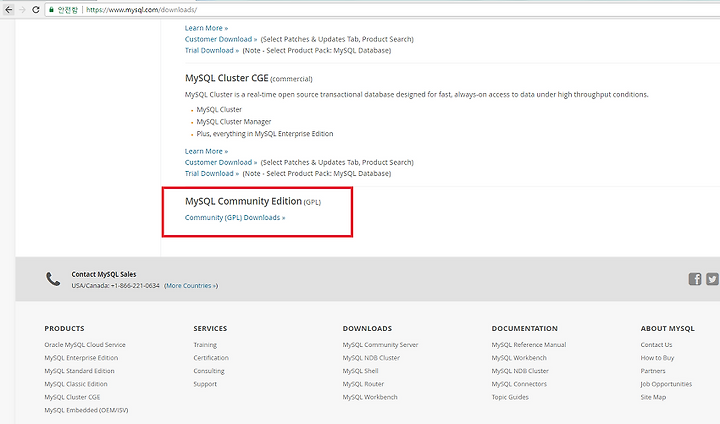Open the top Learn More link
Screen dimensions: 720x424
click(206, 28)
